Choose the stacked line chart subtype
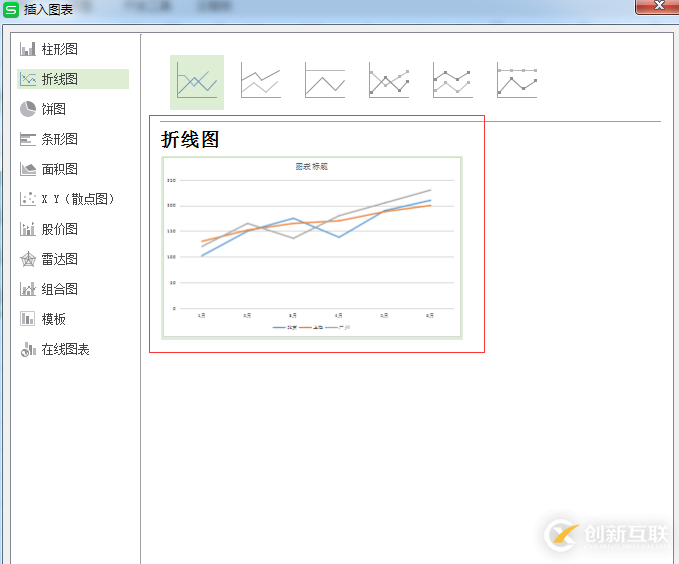Screen dimensions: 679x564 261,82
